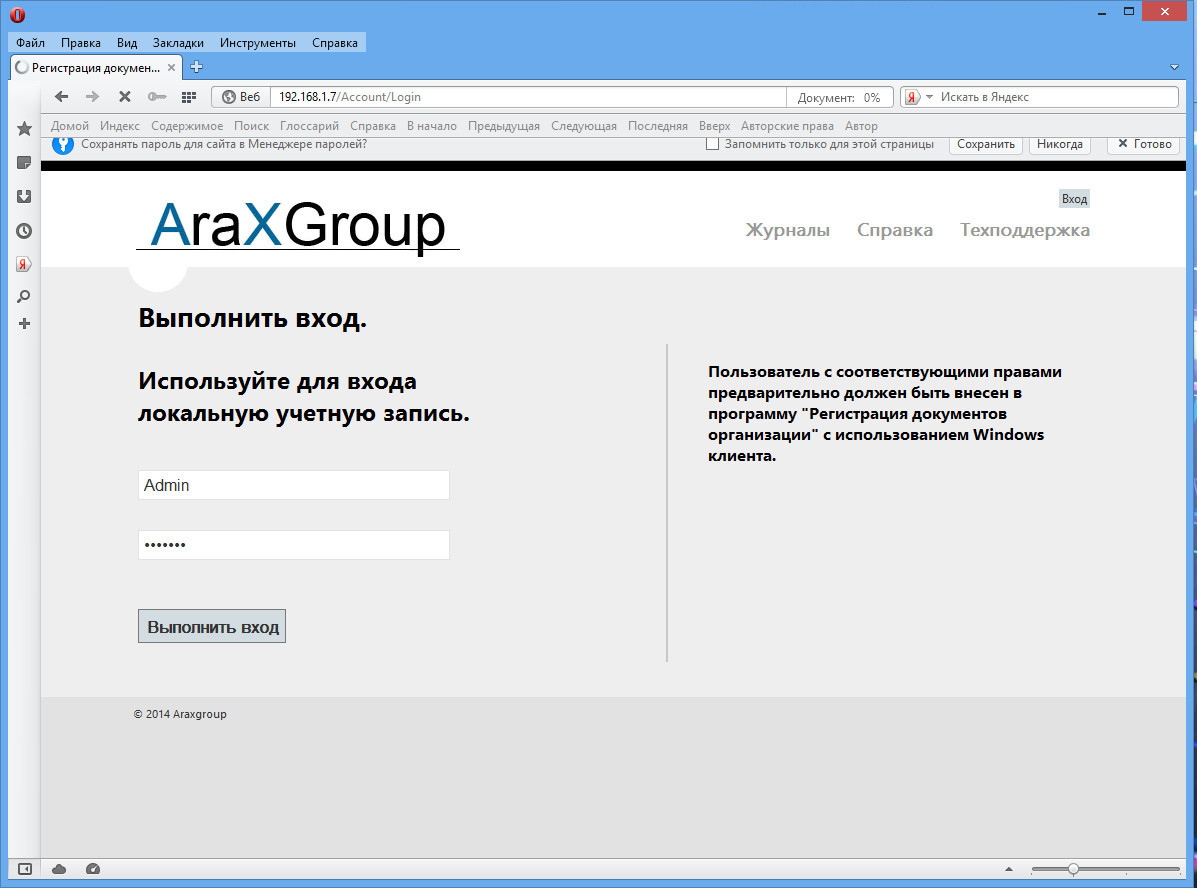
Task: Check Запомнить только для этой страницы
Action: [712, 144]
